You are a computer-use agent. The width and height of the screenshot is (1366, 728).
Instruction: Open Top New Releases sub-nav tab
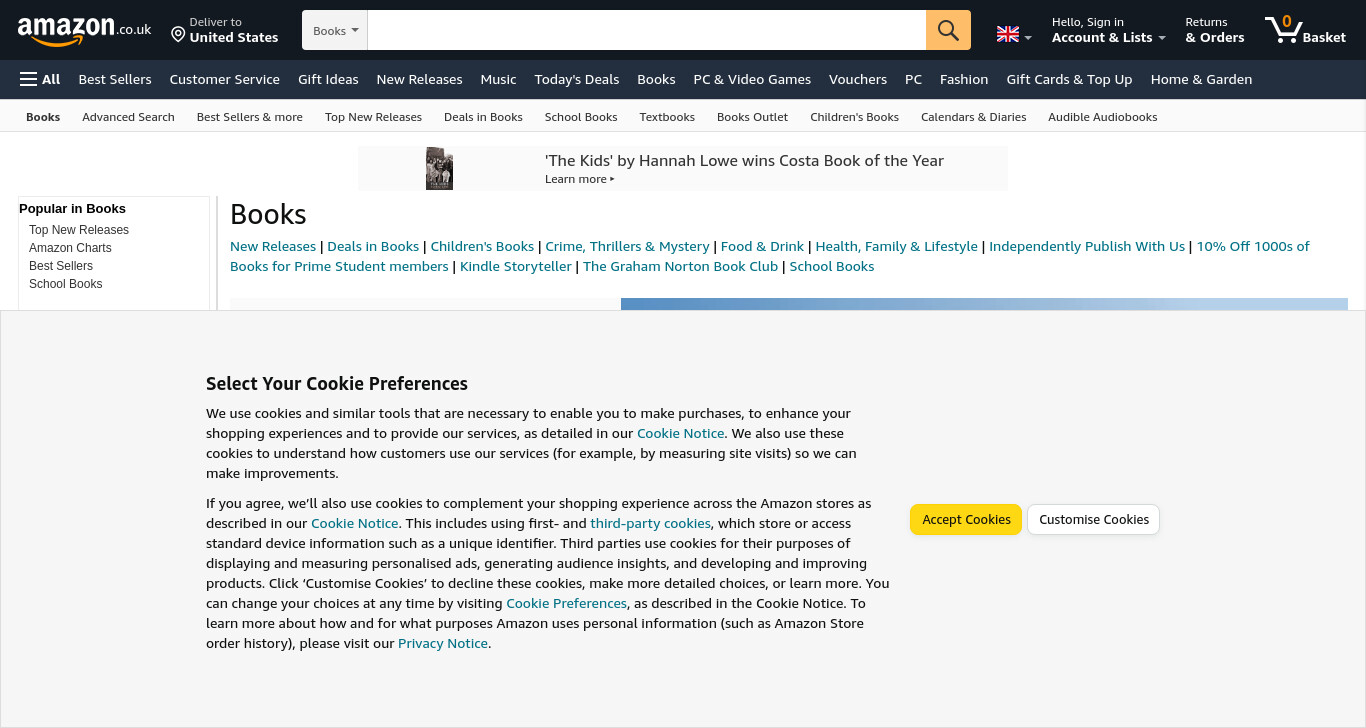pos(373,117)
